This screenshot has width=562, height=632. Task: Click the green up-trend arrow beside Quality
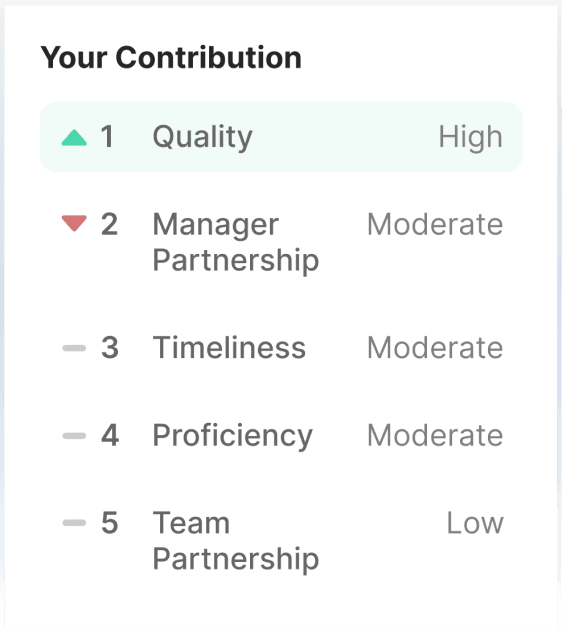click(x=74, y=137)
